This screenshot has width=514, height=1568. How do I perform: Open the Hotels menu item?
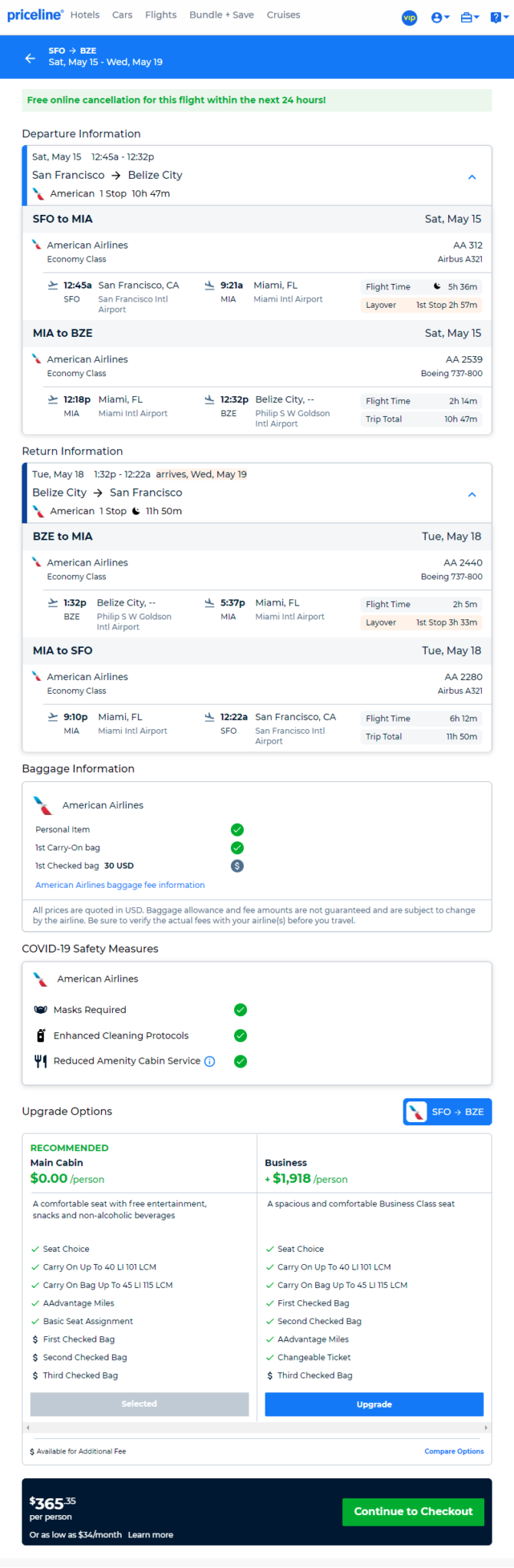(x=85, y=15)
